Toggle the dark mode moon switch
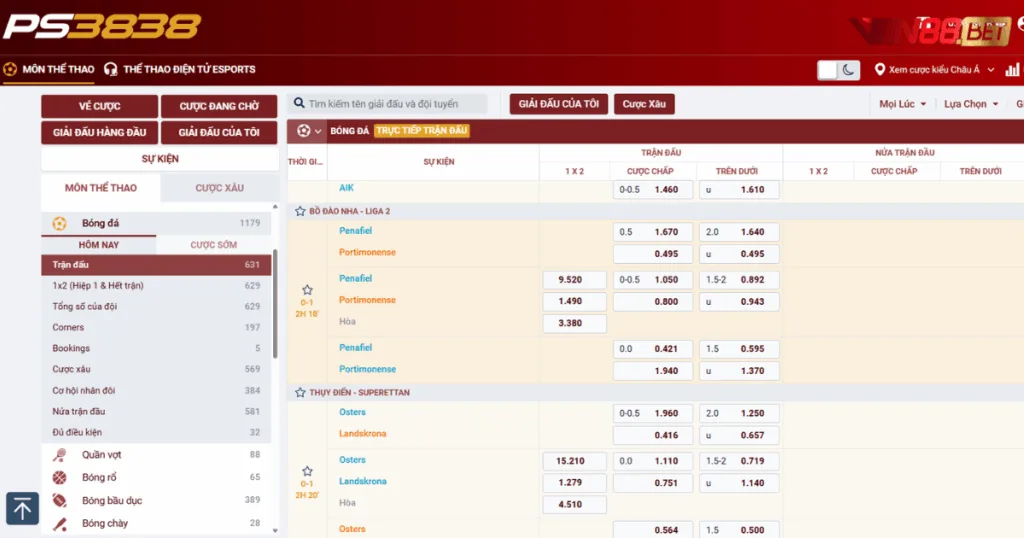 tap(839, 70)
